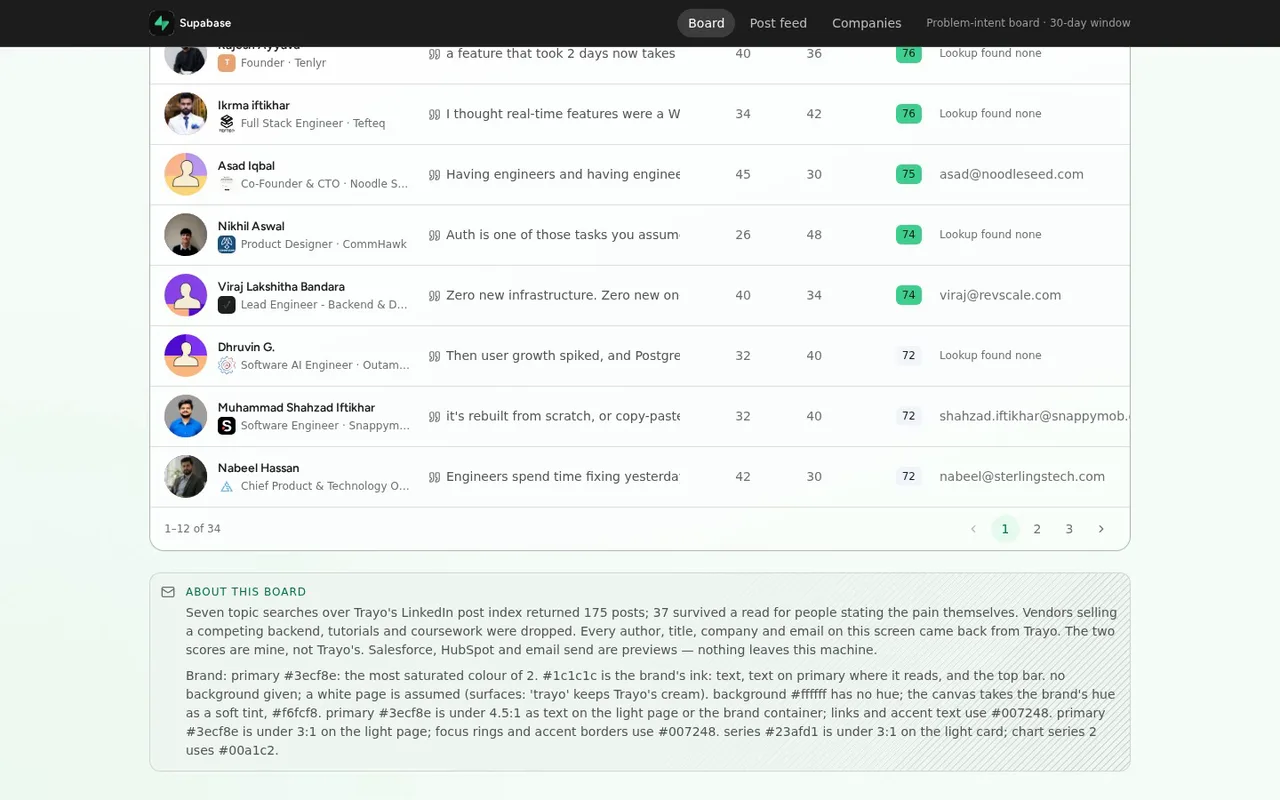Click the quote icon before "I thought real-time features"
The image size is (1280, 800).
coord(434,114)
